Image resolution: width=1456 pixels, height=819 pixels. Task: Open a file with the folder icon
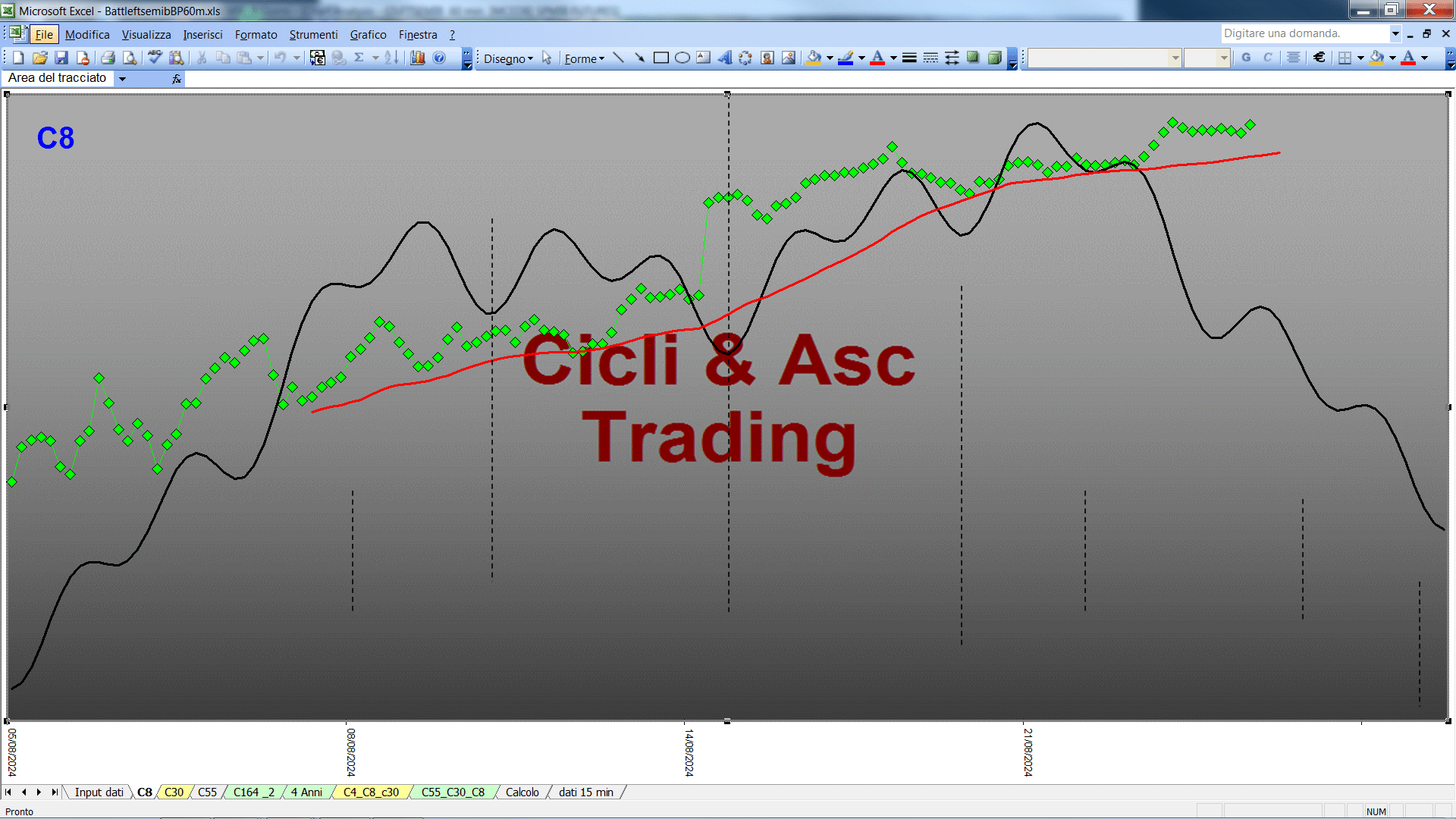click(x=40, y=58)
